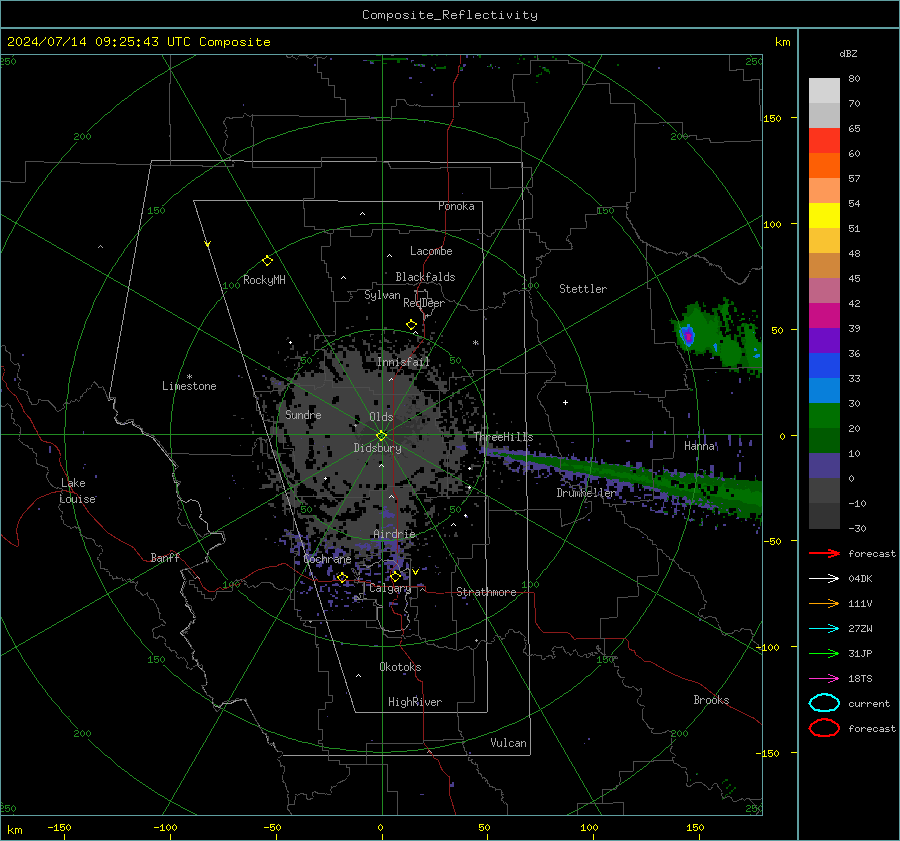900x841 pixels.
Task: Click the ThreeHills label
Action: (503, 437)
